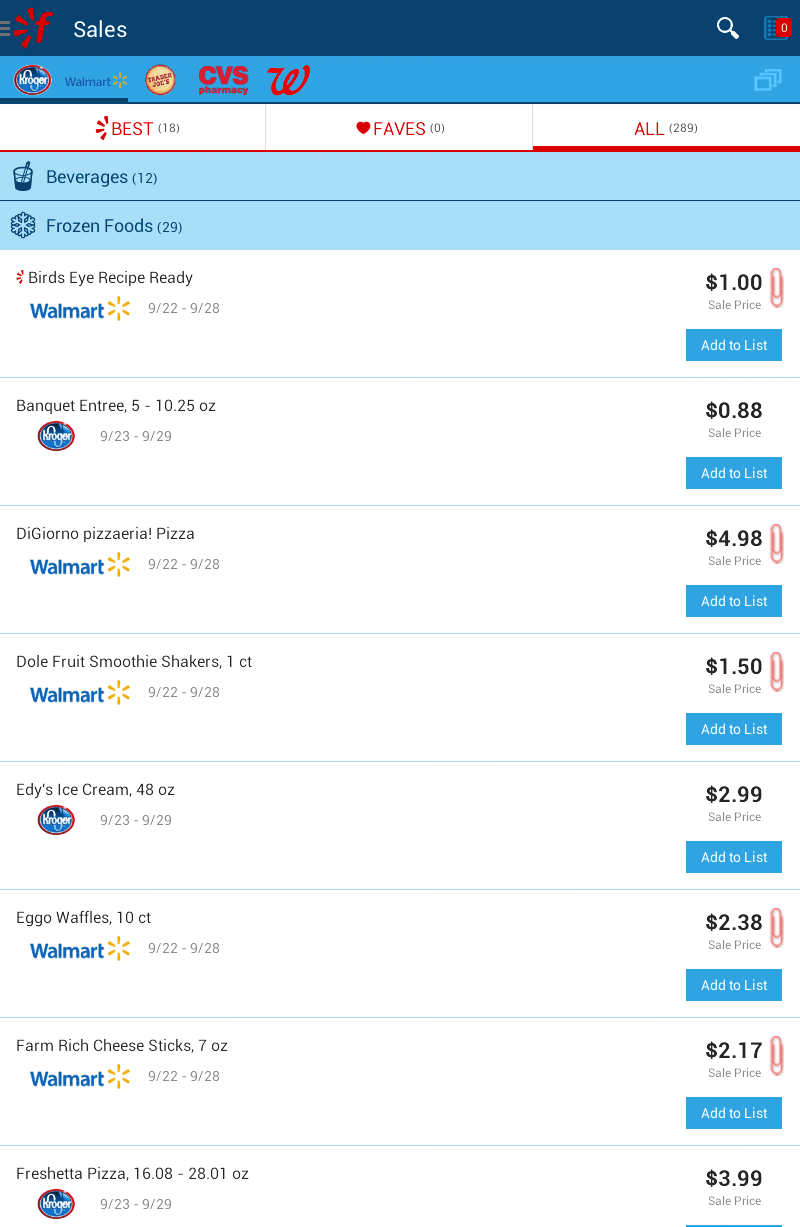Collapse the Frozen Foods category
The width and height of the screenshot is (800, 1227).
click(400, 226)
